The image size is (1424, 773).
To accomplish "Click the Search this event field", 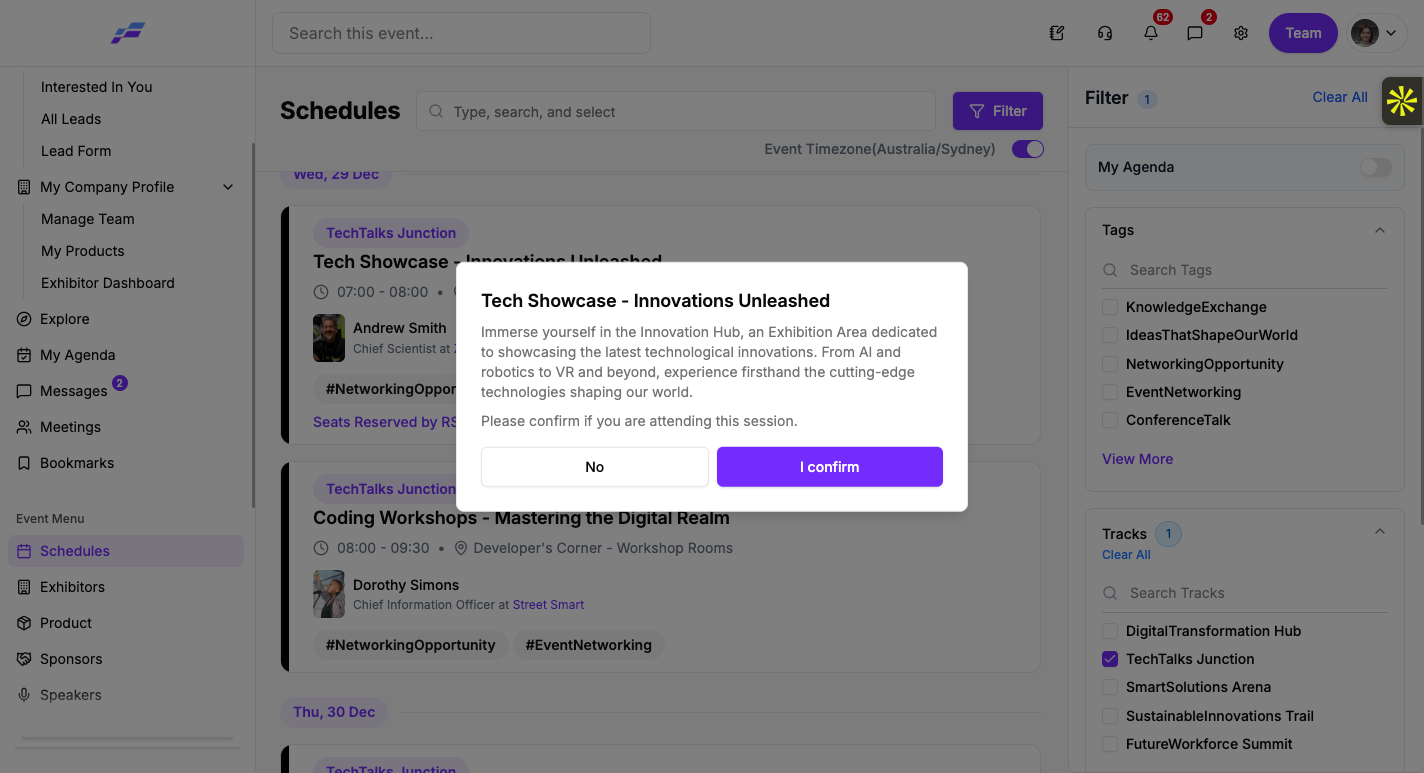I will coord(461,33).
